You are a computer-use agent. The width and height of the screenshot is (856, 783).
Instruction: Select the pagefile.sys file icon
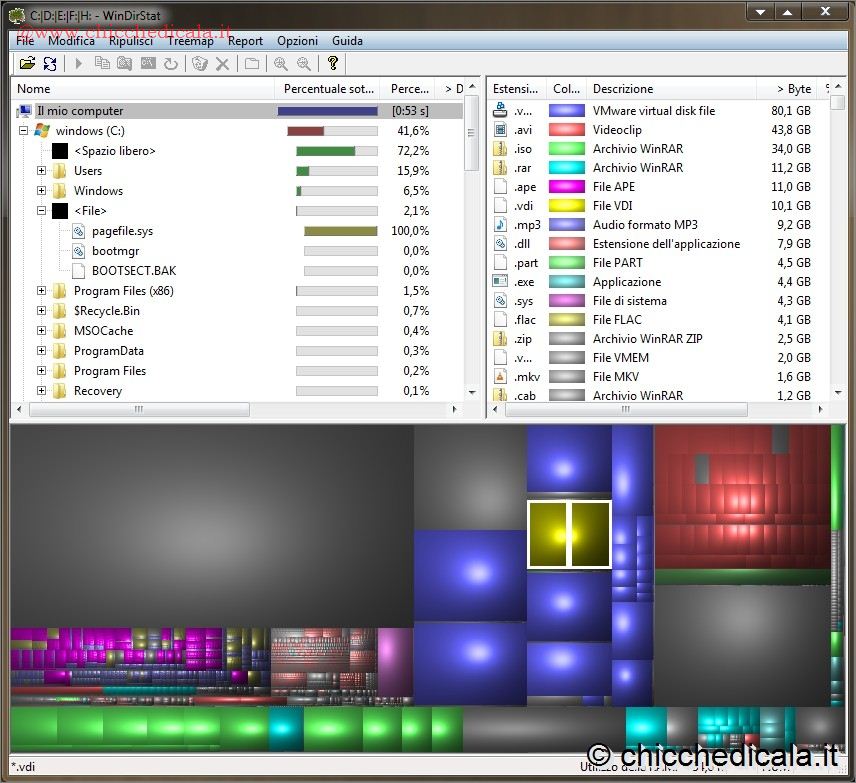tap(80, 231)
